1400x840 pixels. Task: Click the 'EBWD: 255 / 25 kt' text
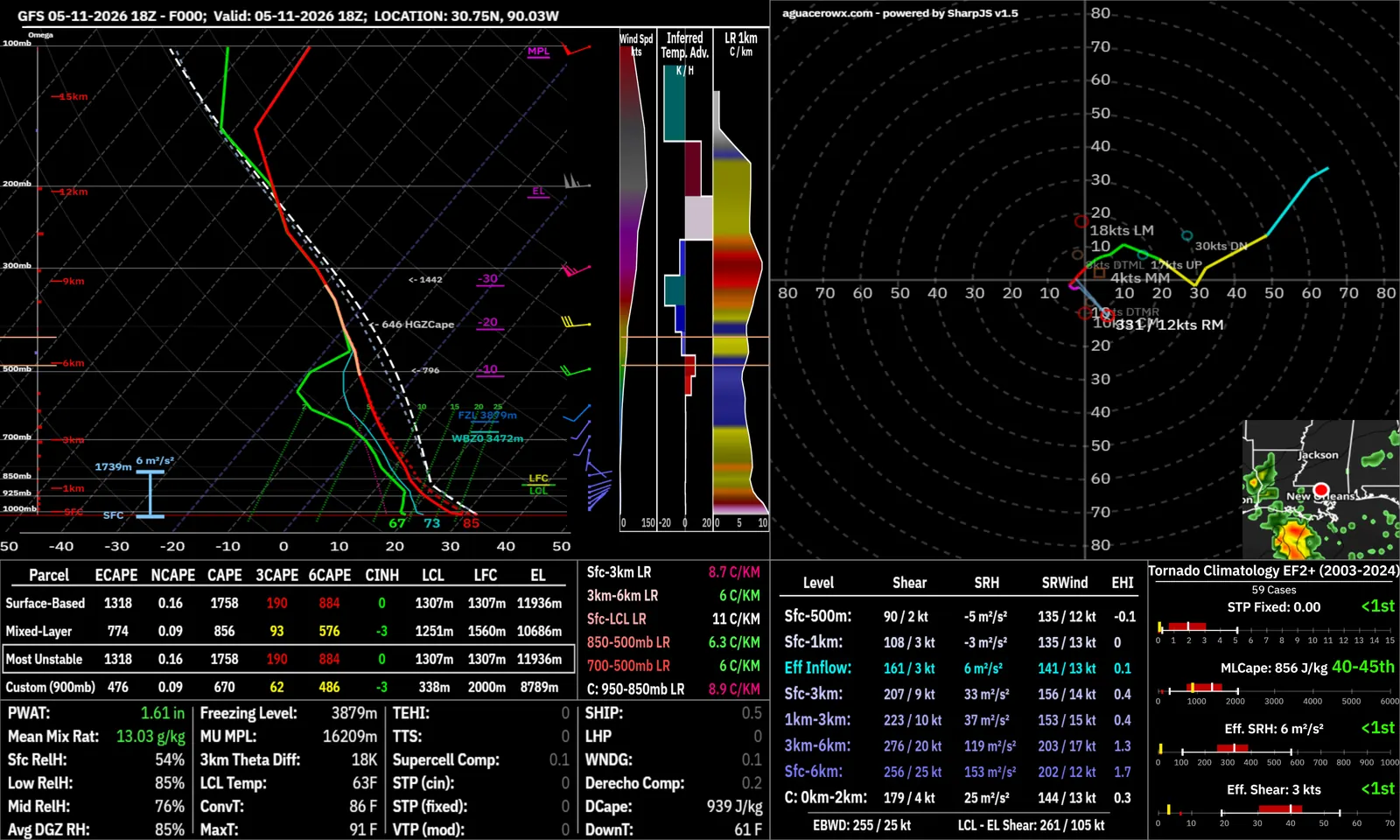[862, 825]
